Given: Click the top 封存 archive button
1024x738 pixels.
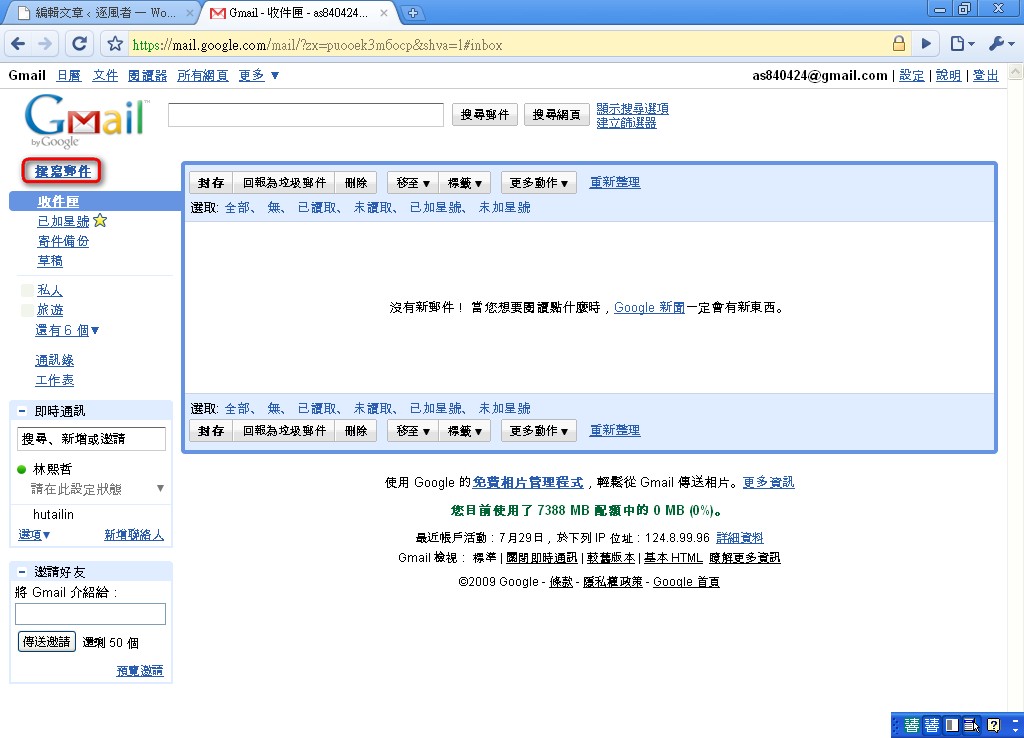Looking at the screenshot, I should (x=211, y=183).
